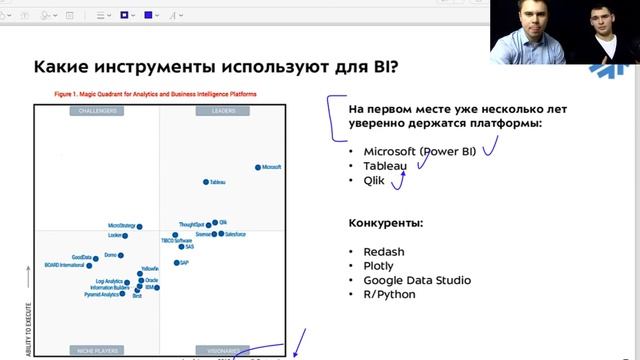The image size is (640, 360).
Task: Click the 'Plotly' bullet
Action: 378,266
